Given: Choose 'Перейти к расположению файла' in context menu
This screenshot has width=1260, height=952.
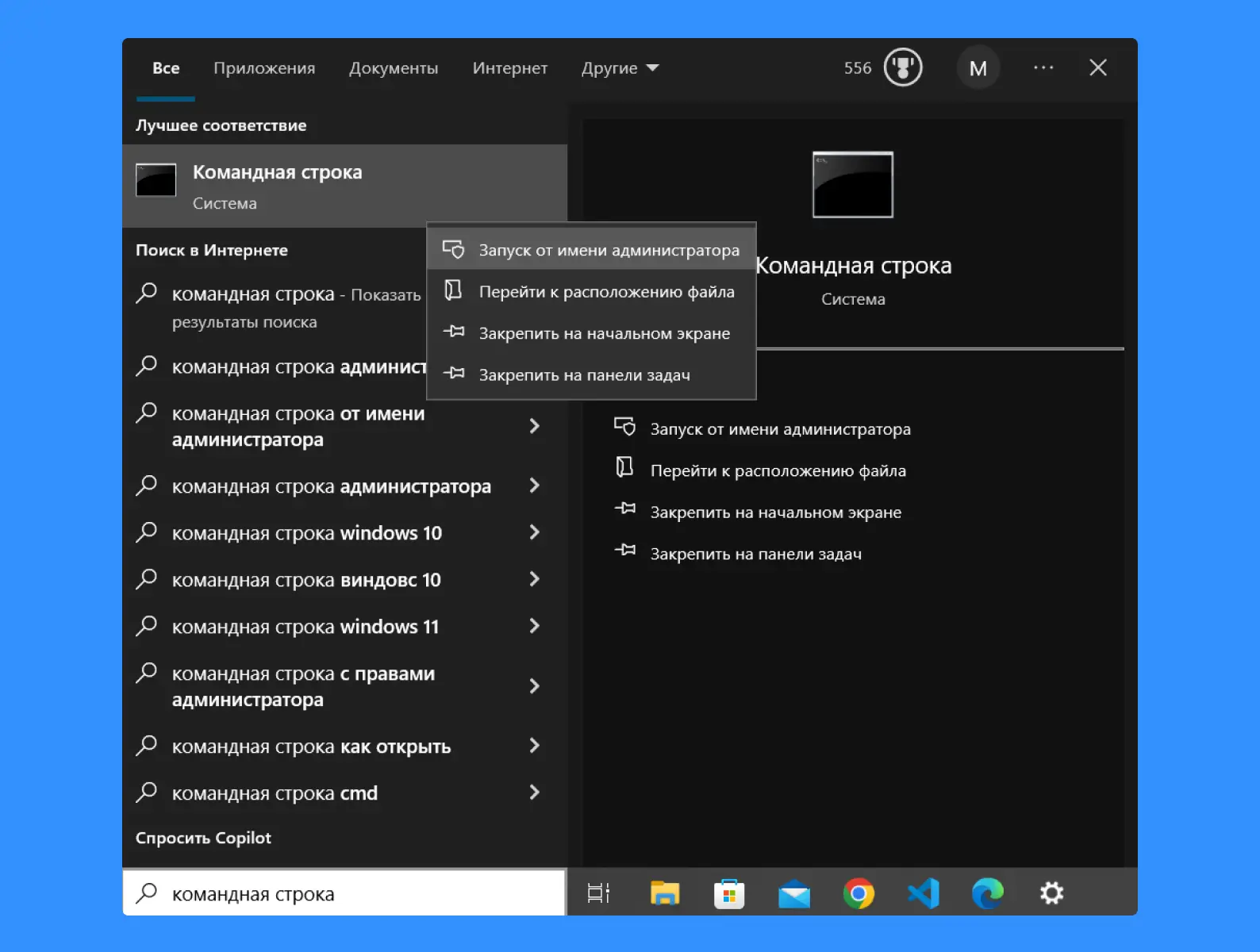Looking at the screenshot, I should pos(592,291).
